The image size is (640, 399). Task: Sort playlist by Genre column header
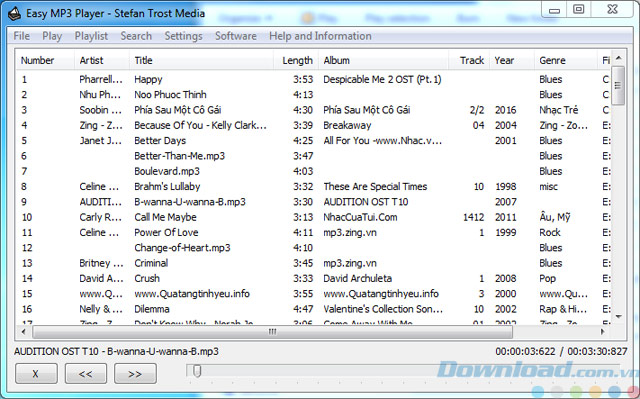click(x=565, y=60)
